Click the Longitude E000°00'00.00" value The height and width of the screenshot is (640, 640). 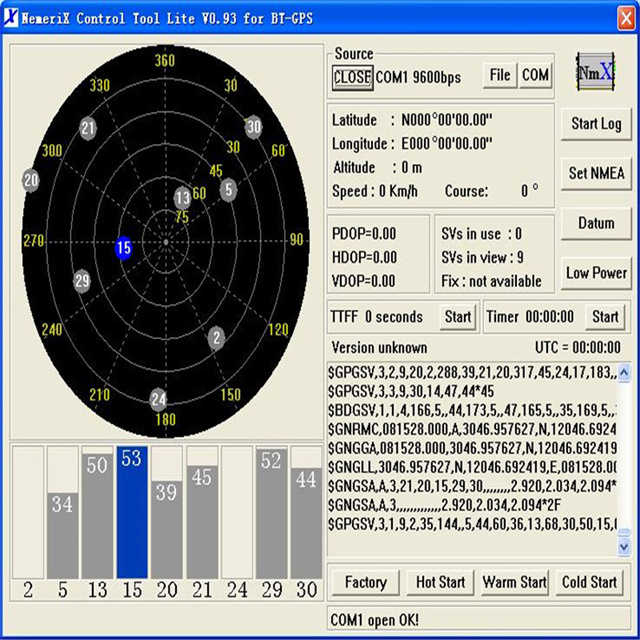point(447,144)
